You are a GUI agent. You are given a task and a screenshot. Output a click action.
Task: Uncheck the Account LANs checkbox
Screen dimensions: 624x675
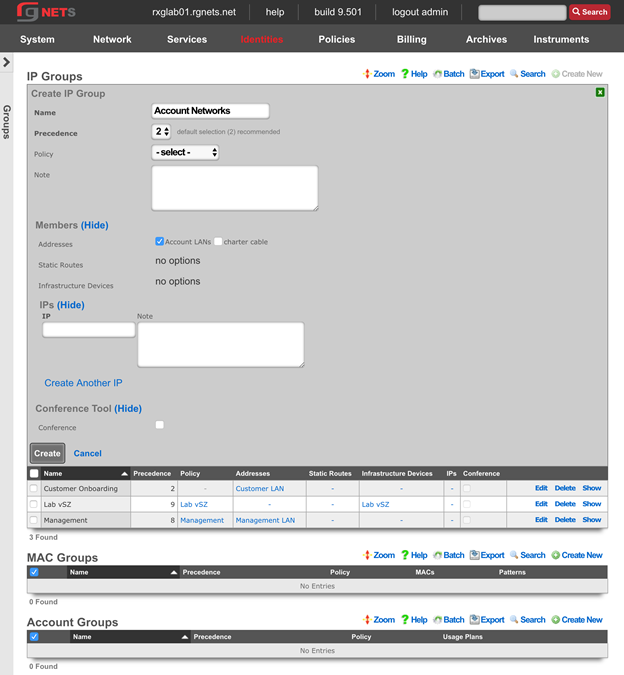[160, 241]
